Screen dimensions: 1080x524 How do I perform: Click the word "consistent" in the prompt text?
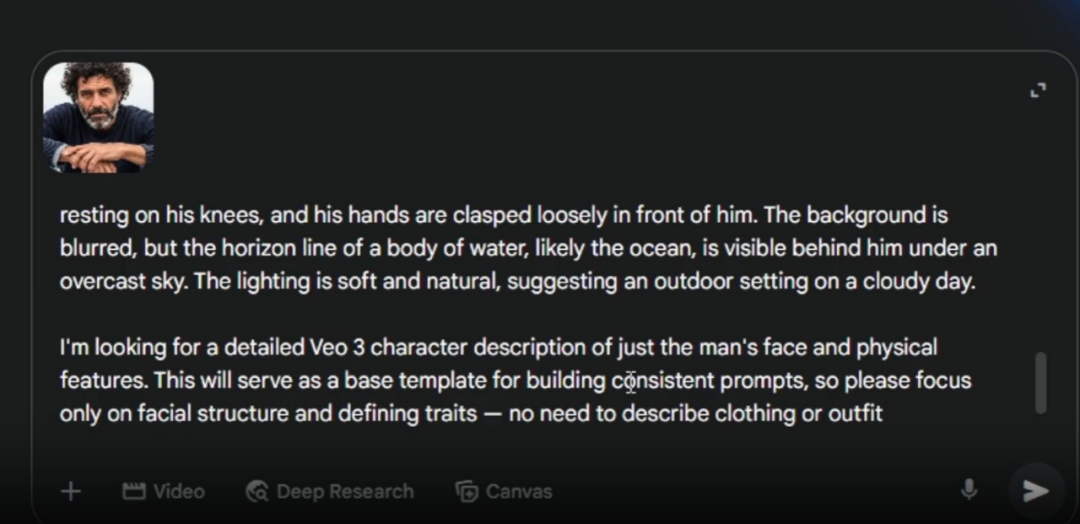pos(662,381)
